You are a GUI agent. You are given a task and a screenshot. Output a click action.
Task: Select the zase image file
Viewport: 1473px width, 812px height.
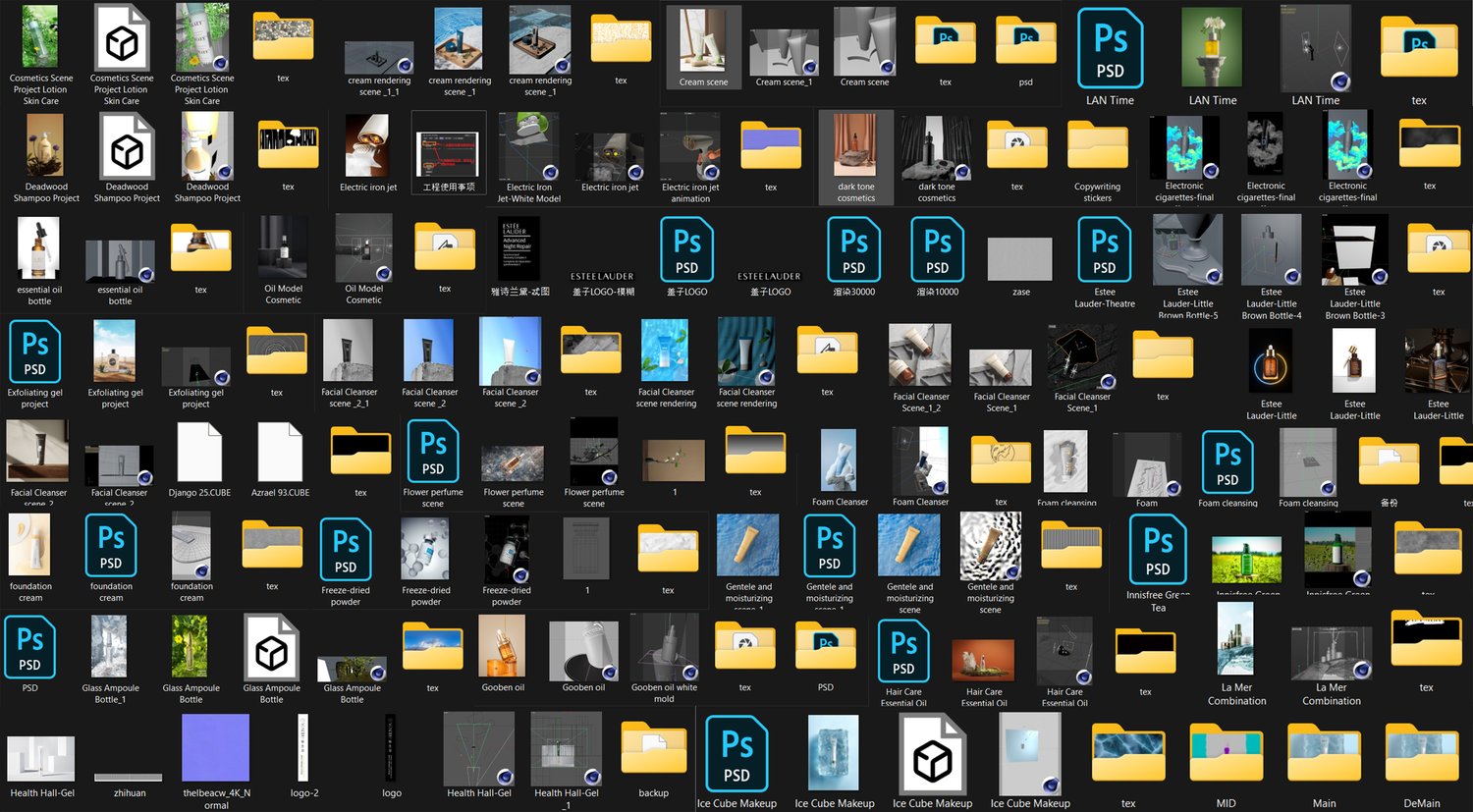1021,258
